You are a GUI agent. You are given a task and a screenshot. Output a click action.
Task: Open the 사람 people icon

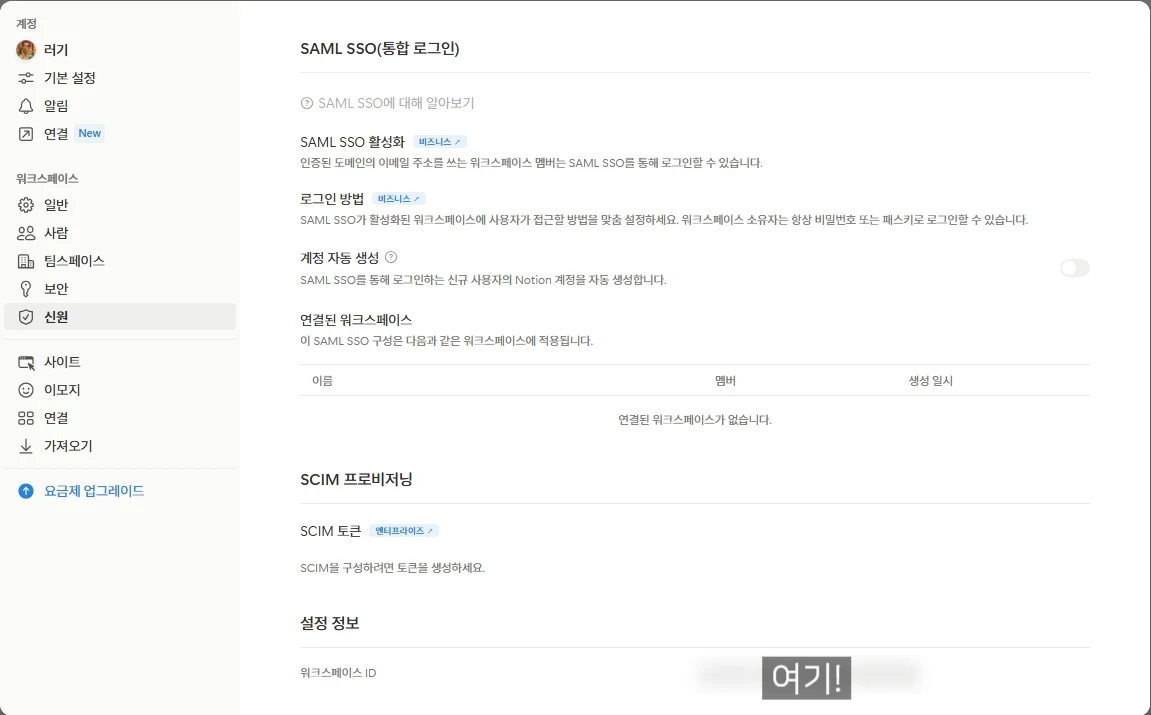26,233
